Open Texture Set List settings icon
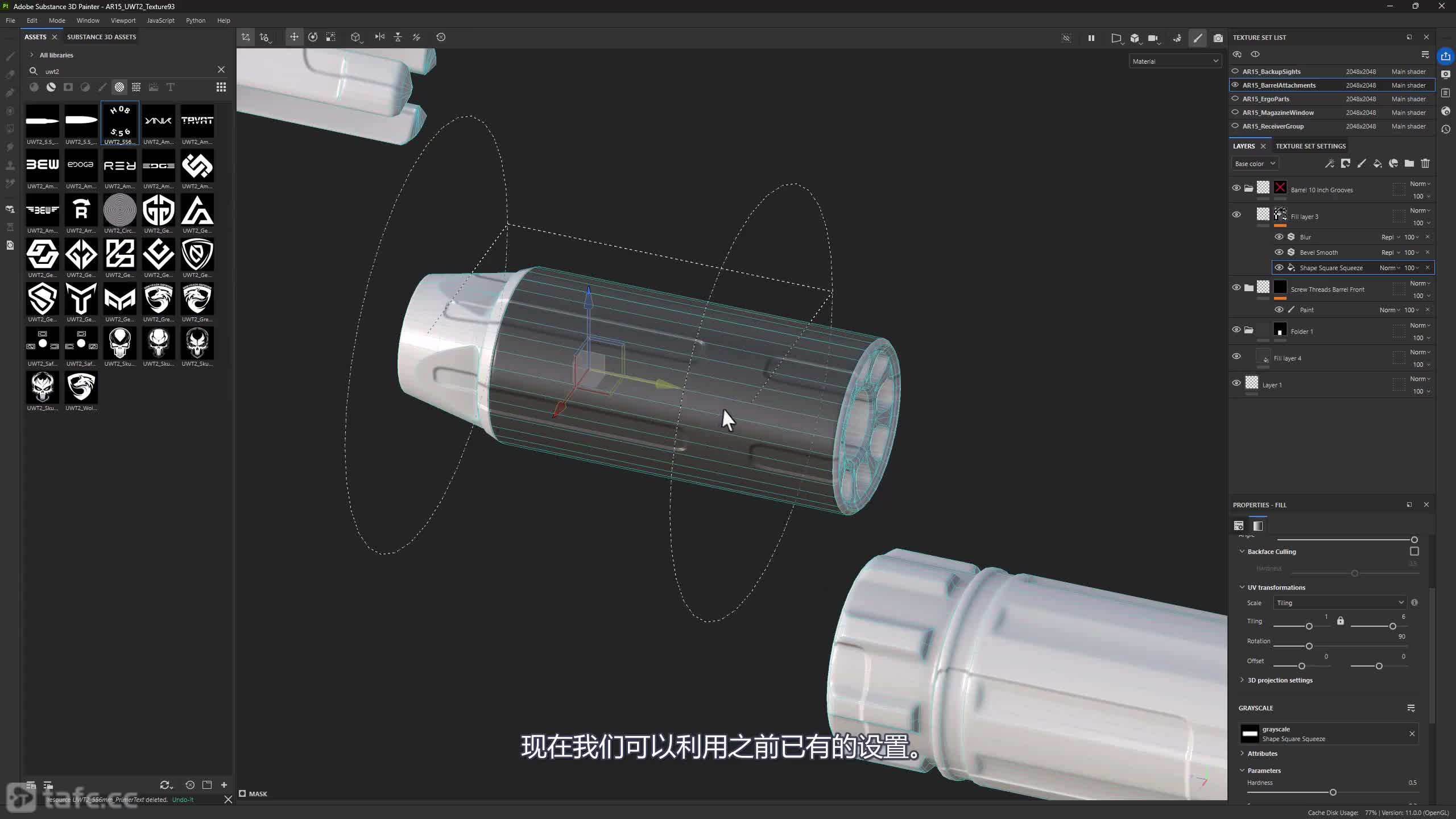This screenshot has height=819, width=1456. (1425, 55)
